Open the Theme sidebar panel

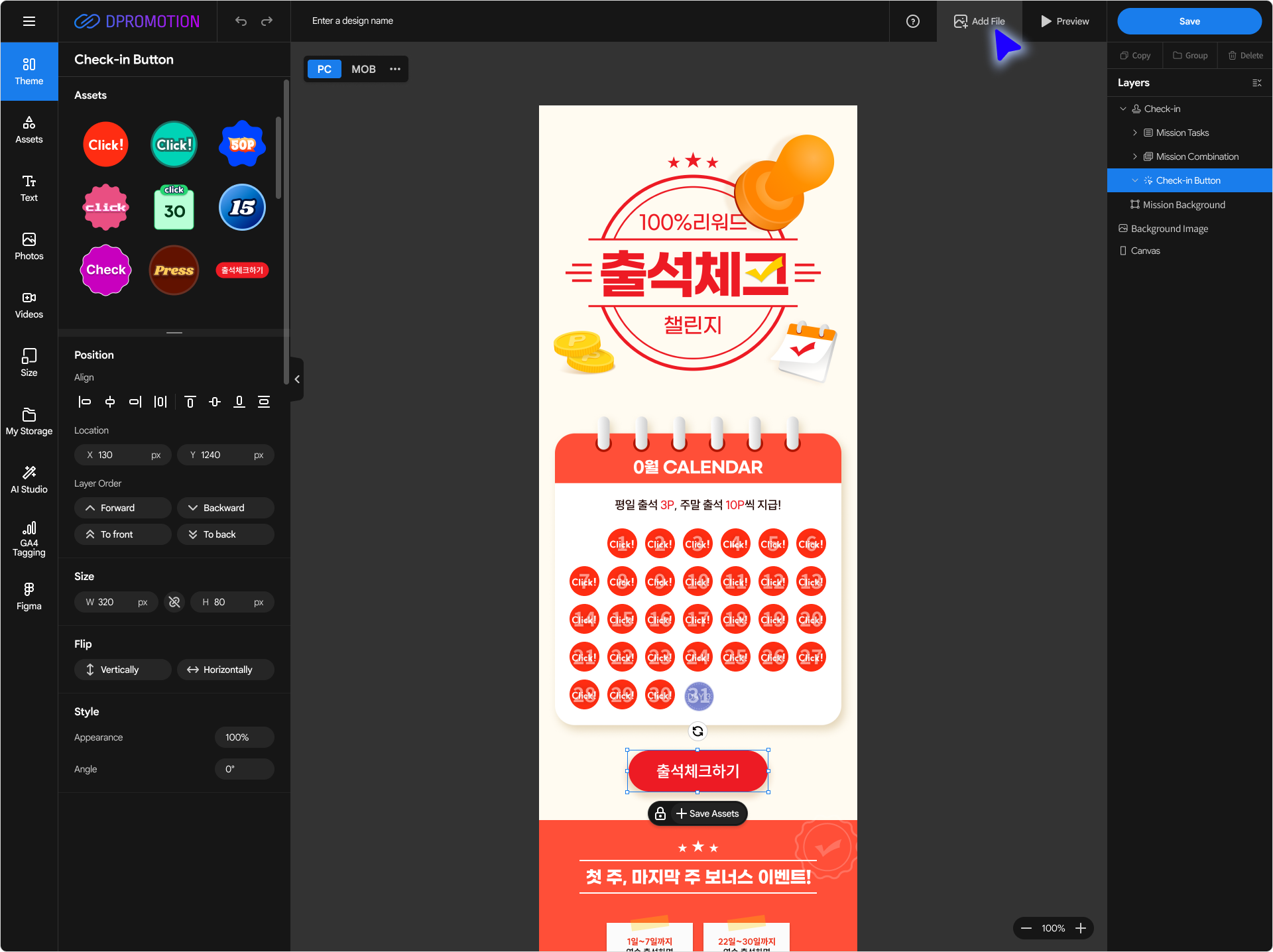(x=29, y=72)
